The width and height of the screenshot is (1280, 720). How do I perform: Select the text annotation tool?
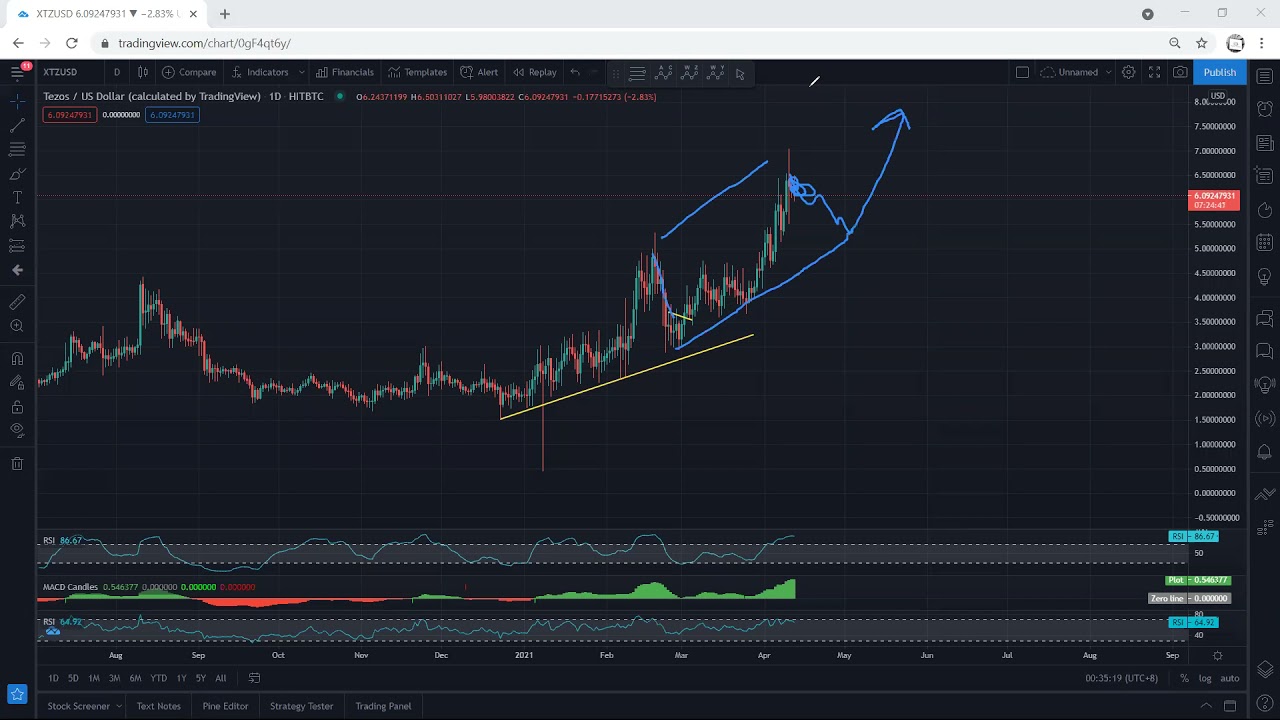coord(17,198)
